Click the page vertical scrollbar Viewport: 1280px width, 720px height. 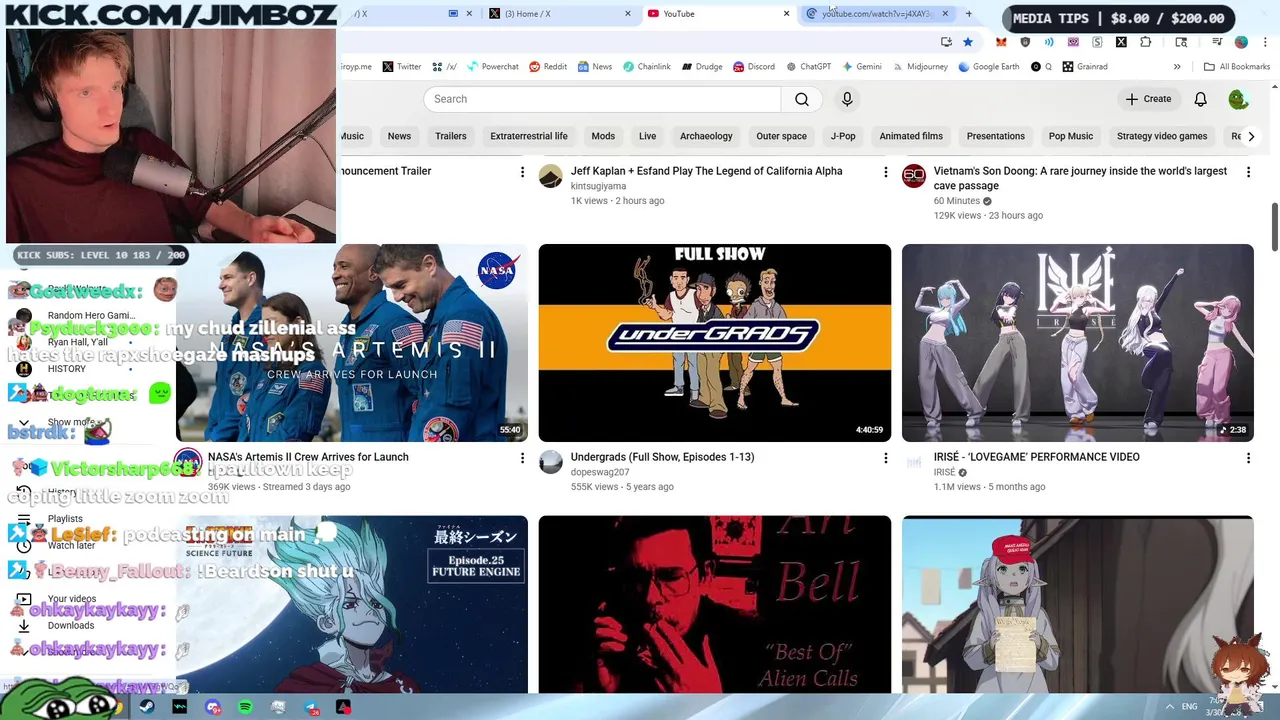click(1274, 226)
